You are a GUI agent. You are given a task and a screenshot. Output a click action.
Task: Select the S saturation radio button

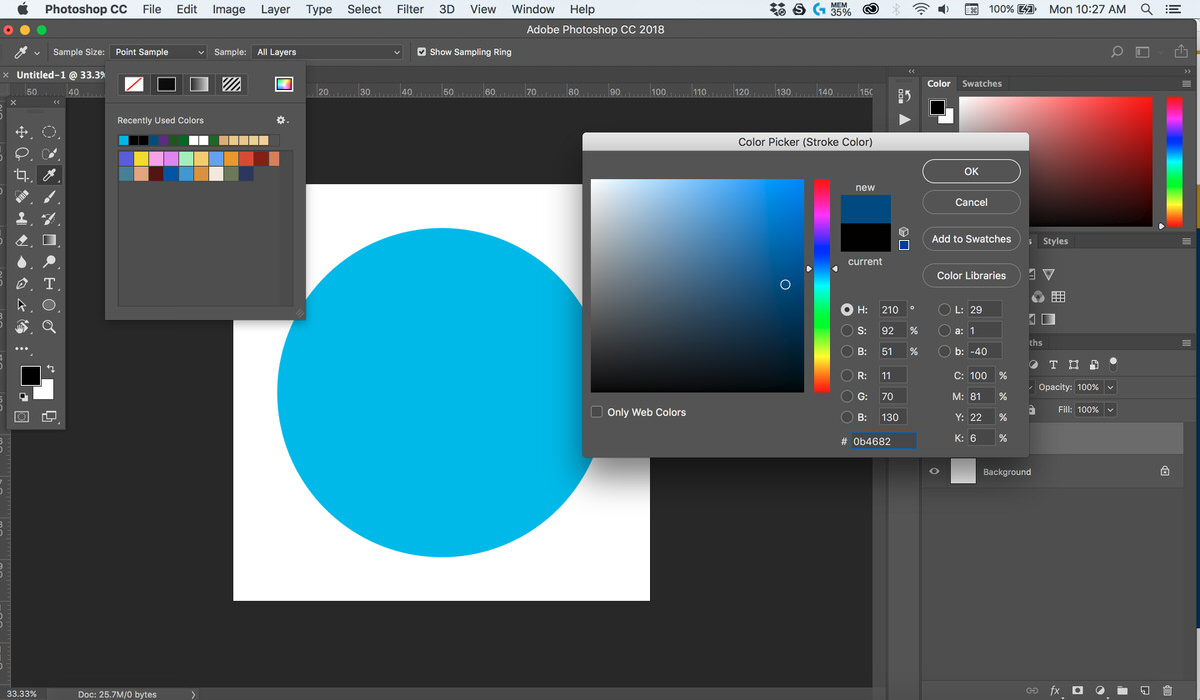tap(848, 331)
